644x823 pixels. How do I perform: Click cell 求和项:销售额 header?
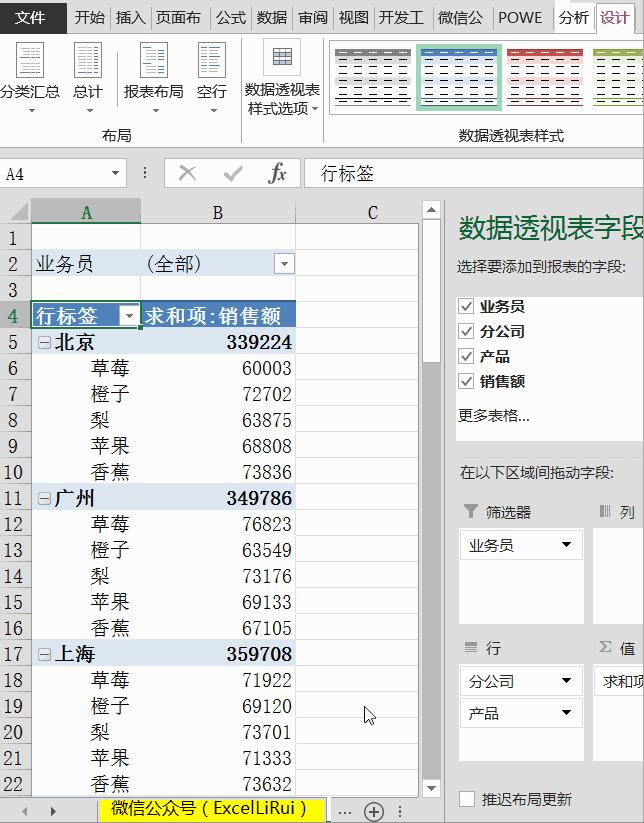[x=218, y=316]
